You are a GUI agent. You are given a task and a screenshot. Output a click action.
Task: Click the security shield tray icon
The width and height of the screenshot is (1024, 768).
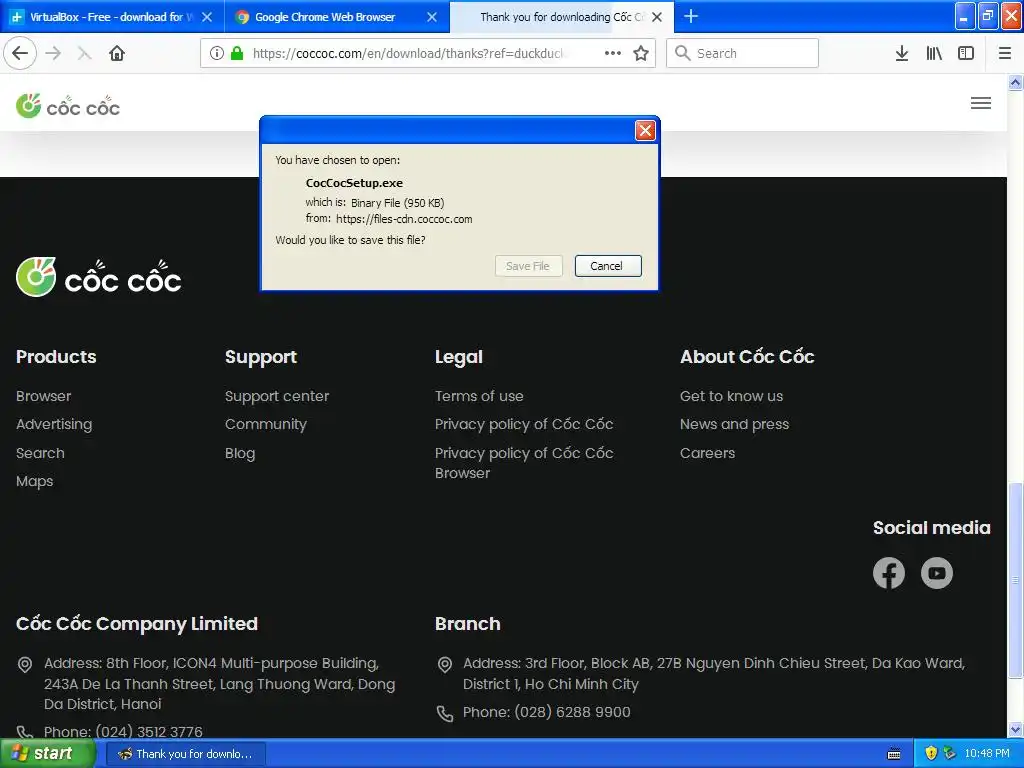click(931, 753)
